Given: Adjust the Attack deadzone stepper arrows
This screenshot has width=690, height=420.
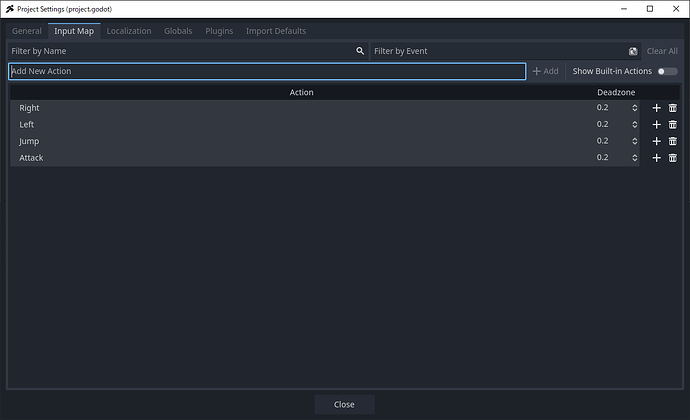Looking at the screenshot, I should click(634, 158).
